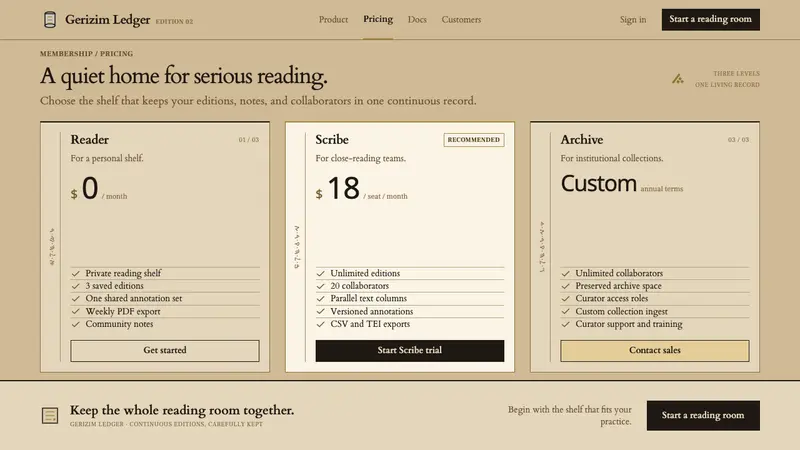
Task: Open the Product nav item
Action: pyautogui.click(x=333, y=19)
